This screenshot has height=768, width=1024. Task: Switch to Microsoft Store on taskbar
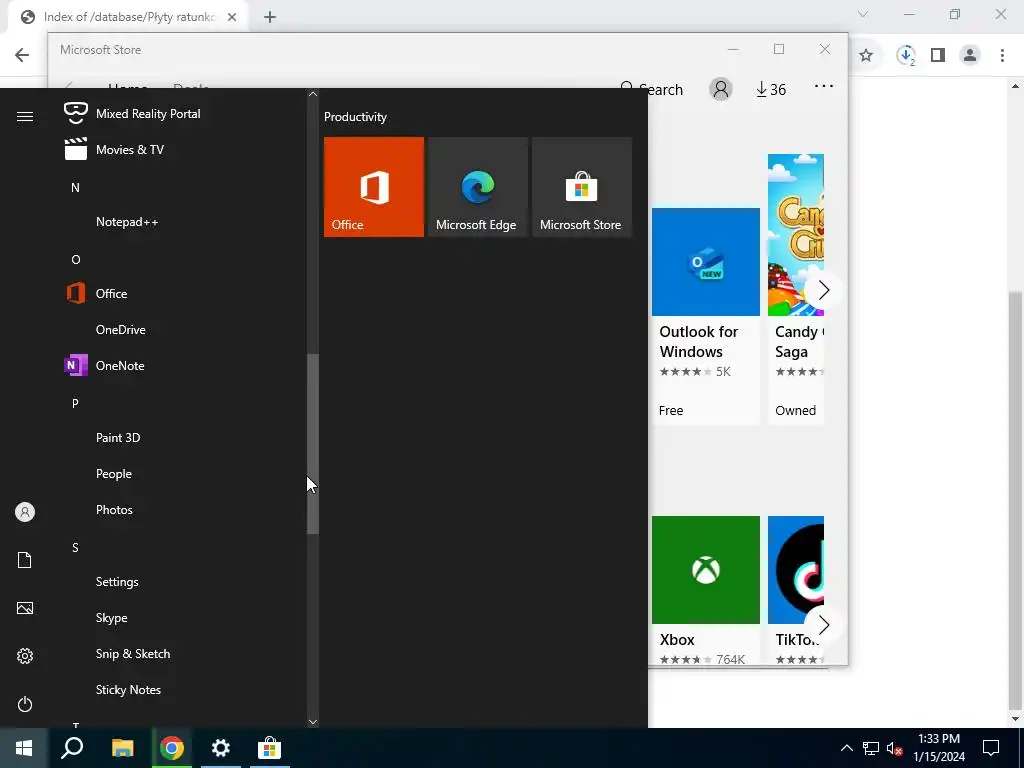269,748
